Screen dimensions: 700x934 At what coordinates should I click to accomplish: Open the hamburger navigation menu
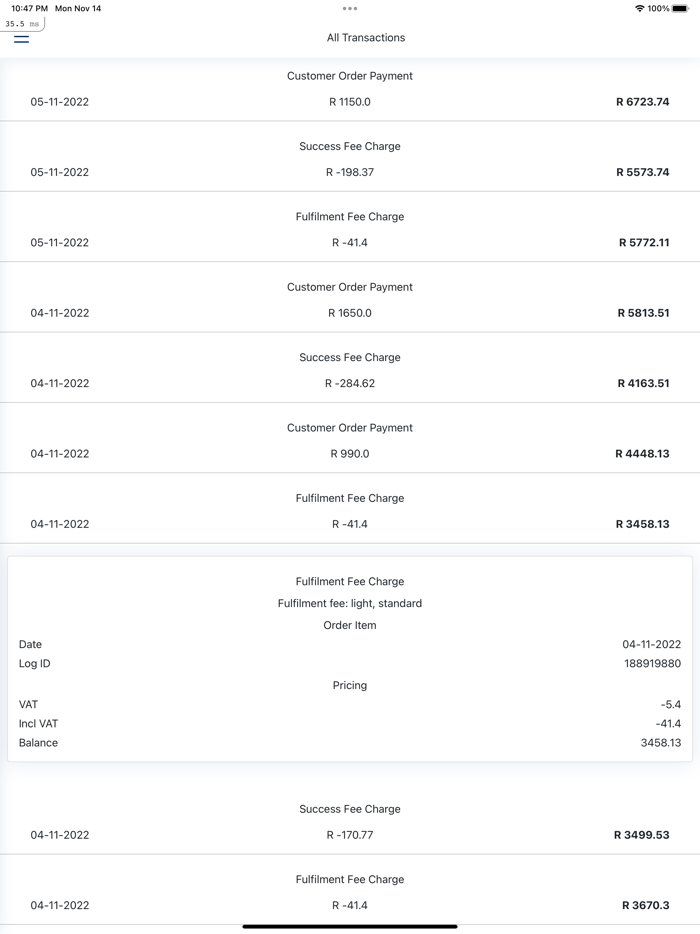(x=21, y=39)
